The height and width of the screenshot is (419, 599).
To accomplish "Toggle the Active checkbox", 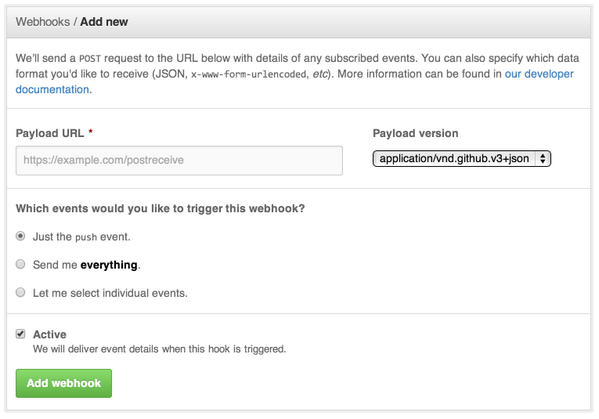I will pos(21,334).
